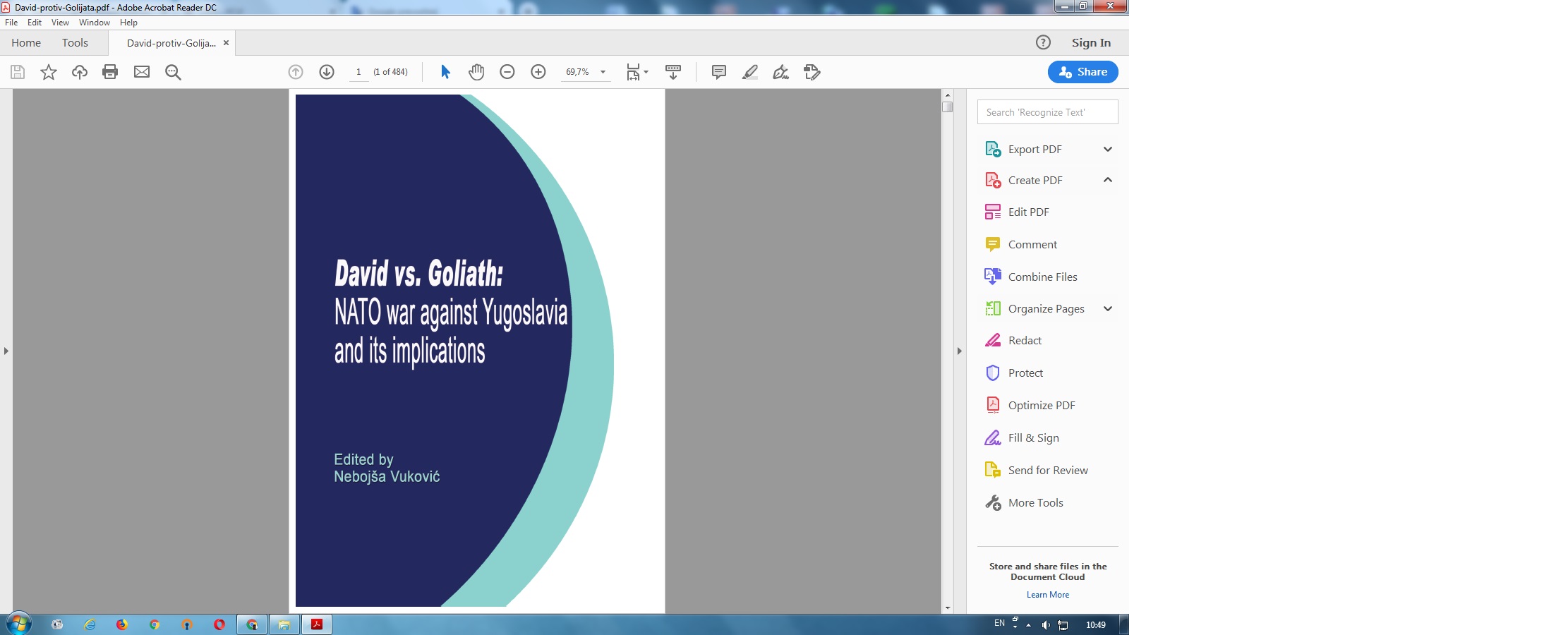Open the Window menu

click(x=94, y=23)
